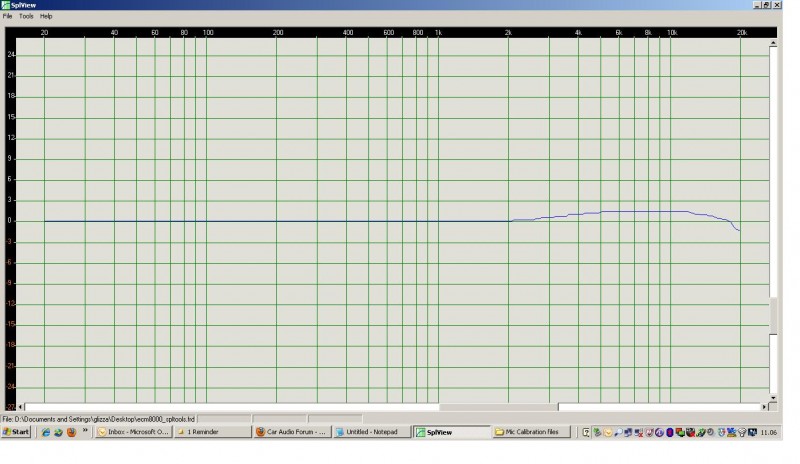Image resolution: width=800 pixels, height=464 pixels.
Task: Click the 0 dB axis label
Action: coord(9,221)
